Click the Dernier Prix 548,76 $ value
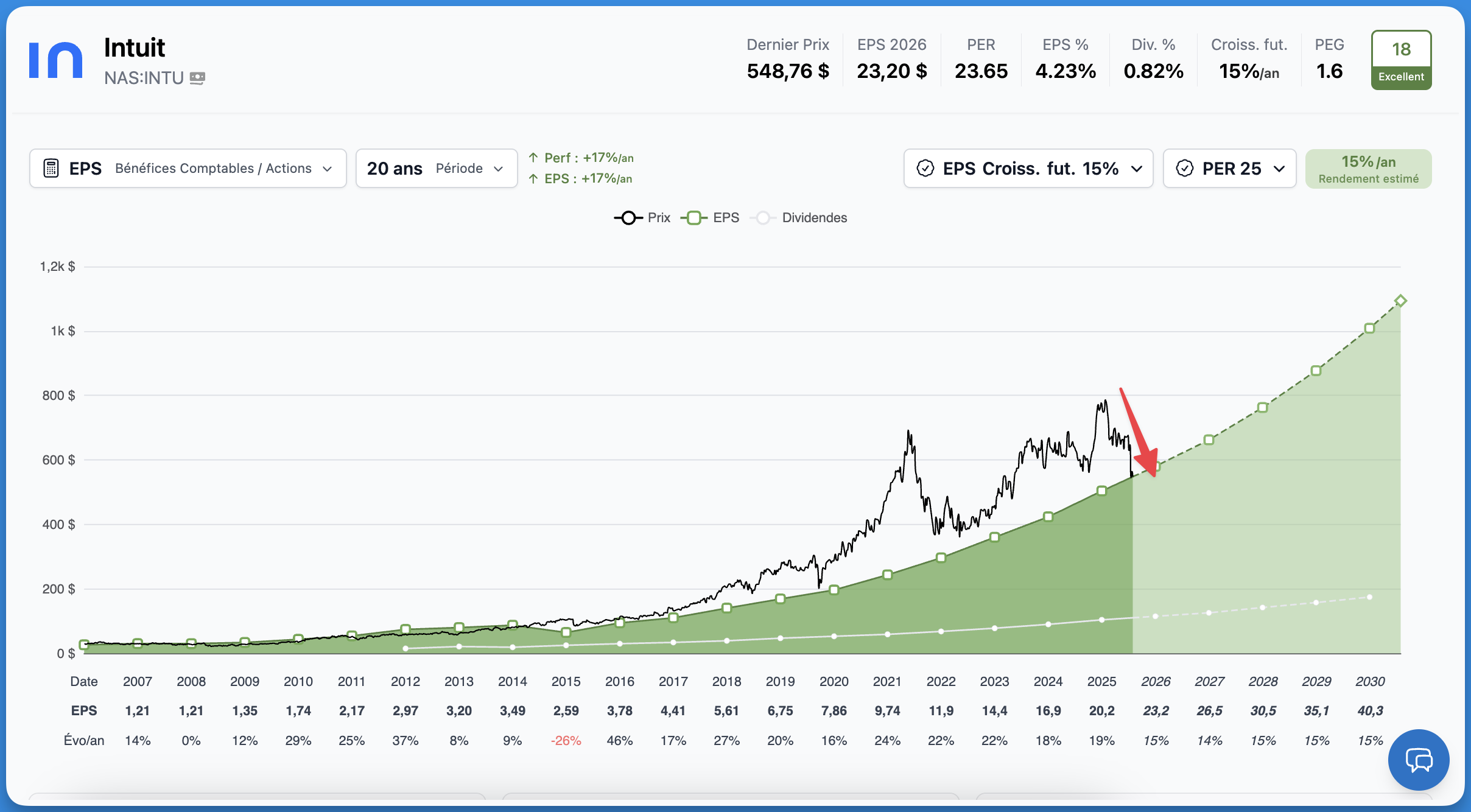Screen dimensions: 1471x812 788,71
